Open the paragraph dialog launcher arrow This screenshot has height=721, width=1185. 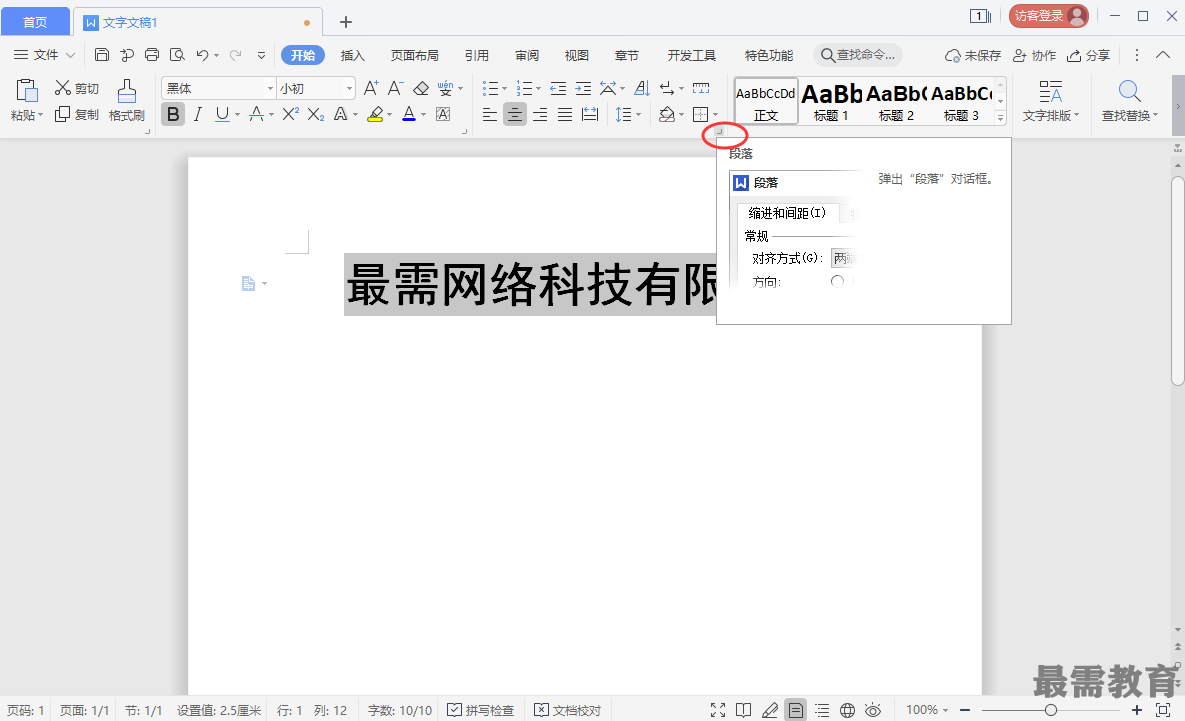tap(719, 132)
